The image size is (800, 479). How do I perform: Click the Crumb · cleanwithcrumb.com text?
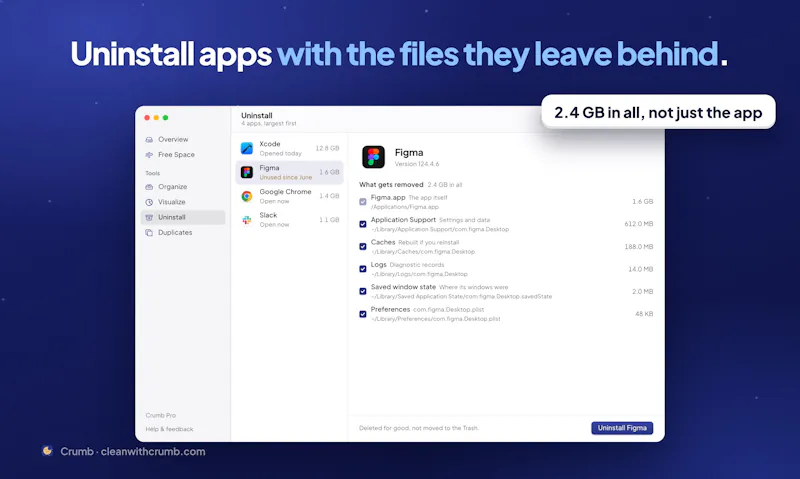pyautogui.click(x=133, y=451)
